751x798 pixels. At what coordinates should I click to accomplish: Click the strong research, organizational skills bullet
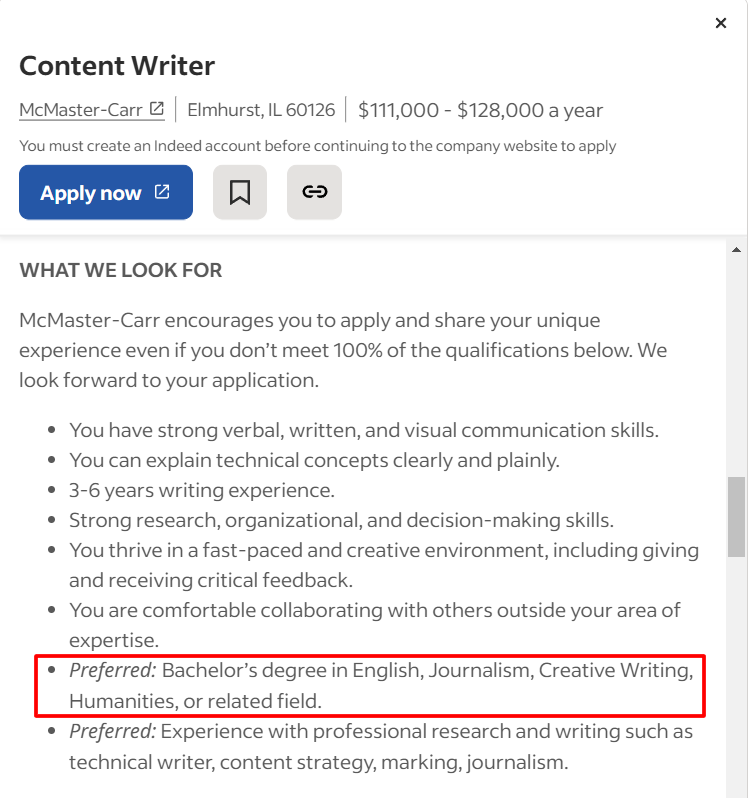coord(341,521)
